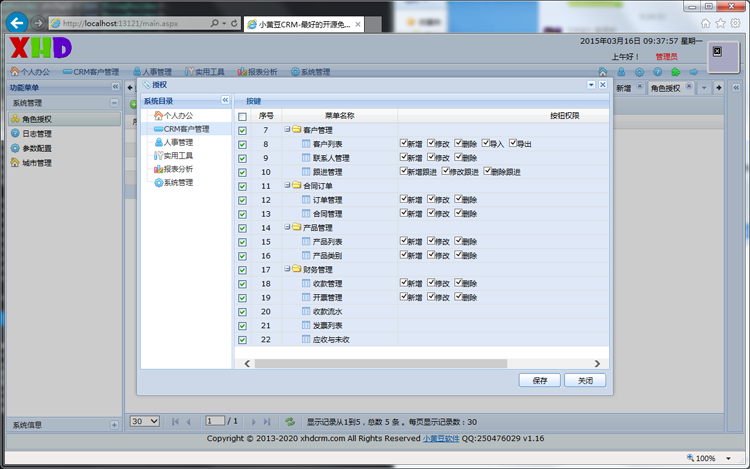Select 个人办公 in the 系统目录 tree
The image size is (750, 469).
pos(178,116)
